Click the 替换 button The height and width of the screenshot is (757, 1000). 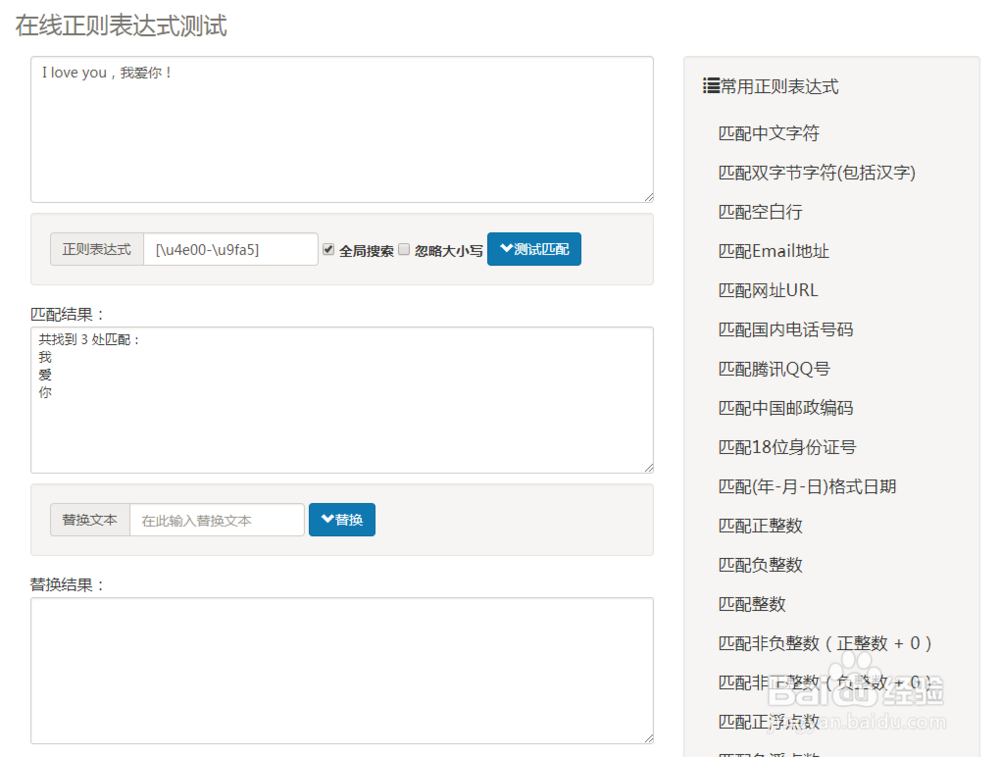(342, 520)
